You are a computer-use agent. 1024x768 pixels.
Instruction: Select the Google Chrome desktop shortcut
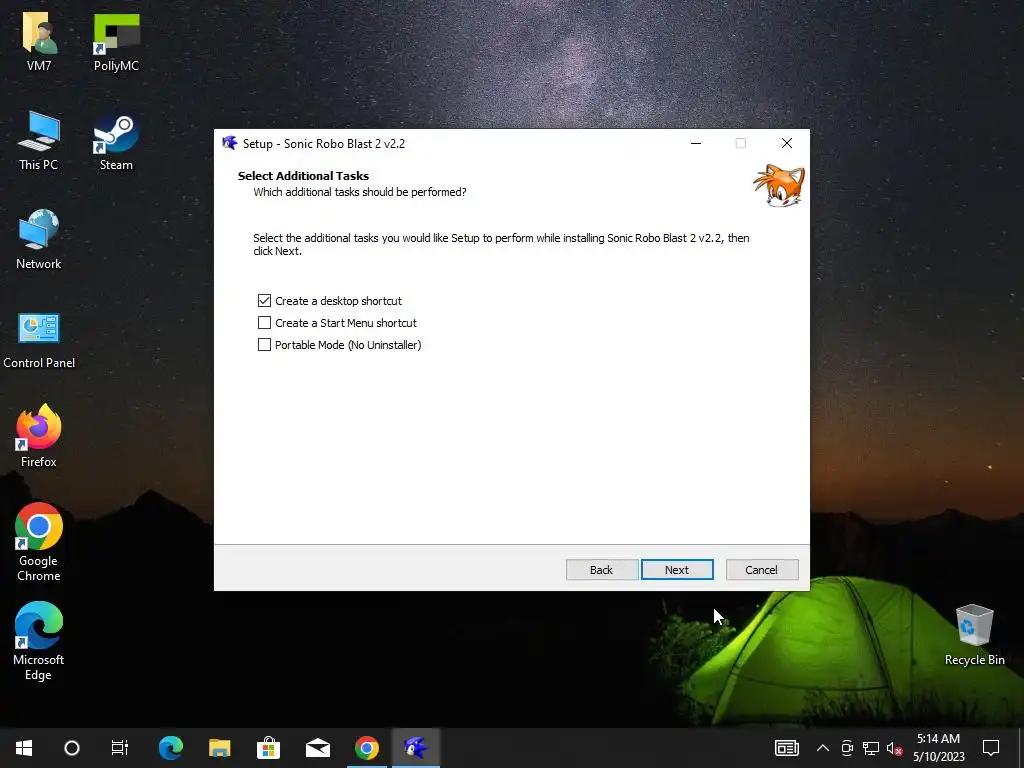pyautogui.click(x=39, y=542)
